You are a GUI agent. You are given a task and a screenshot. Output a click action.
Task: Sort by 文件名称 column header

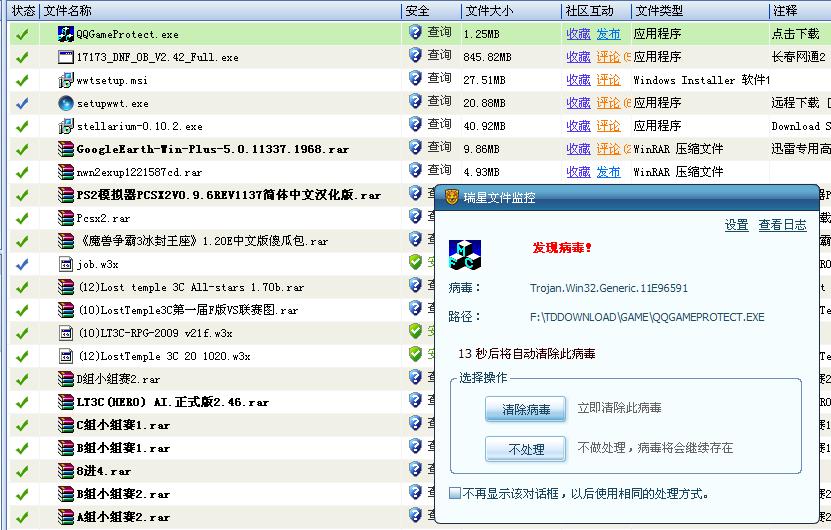click(220, 11)
